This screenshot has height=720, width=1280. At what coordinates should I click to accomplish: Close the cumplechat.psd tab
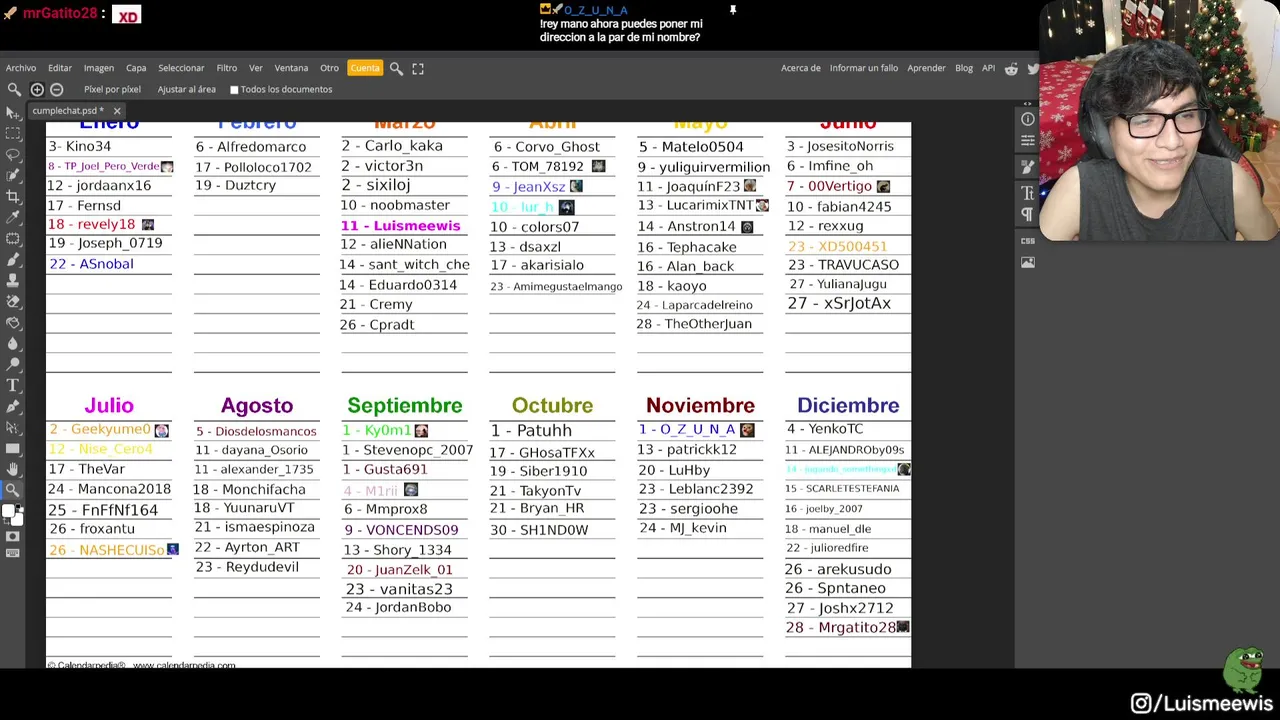116,111
